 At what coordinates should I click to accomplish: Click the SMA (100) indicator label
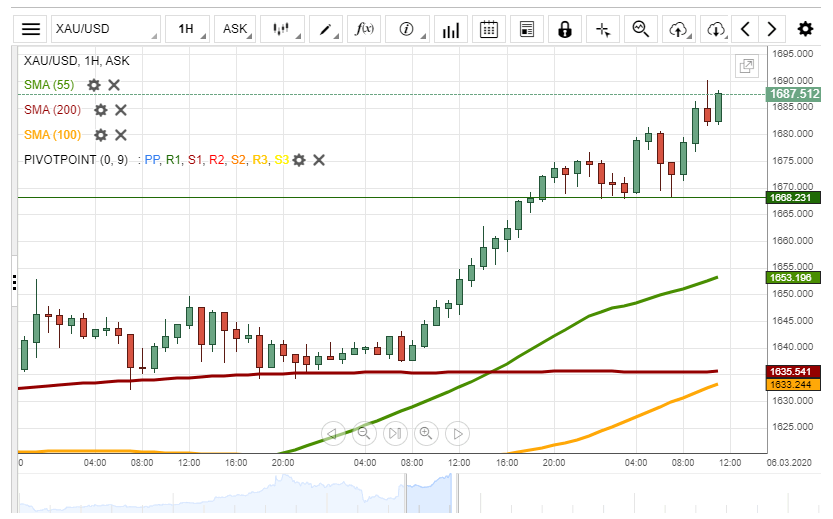pyautogui.click(x=52, y=135)
